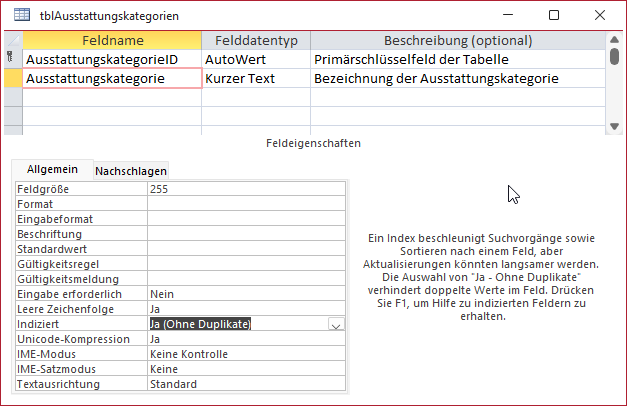Click the IME-Satzmodus value Keine
Image resolution: width=627 pixels, height=406 pixels.
coord(246,369)
